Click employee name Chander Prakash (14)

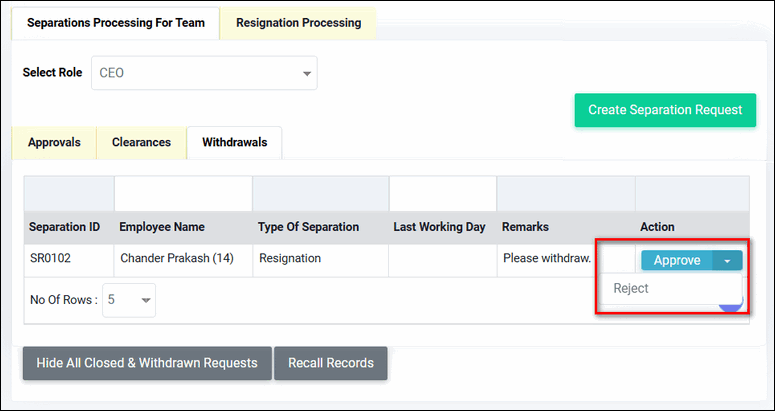point(177,258)
